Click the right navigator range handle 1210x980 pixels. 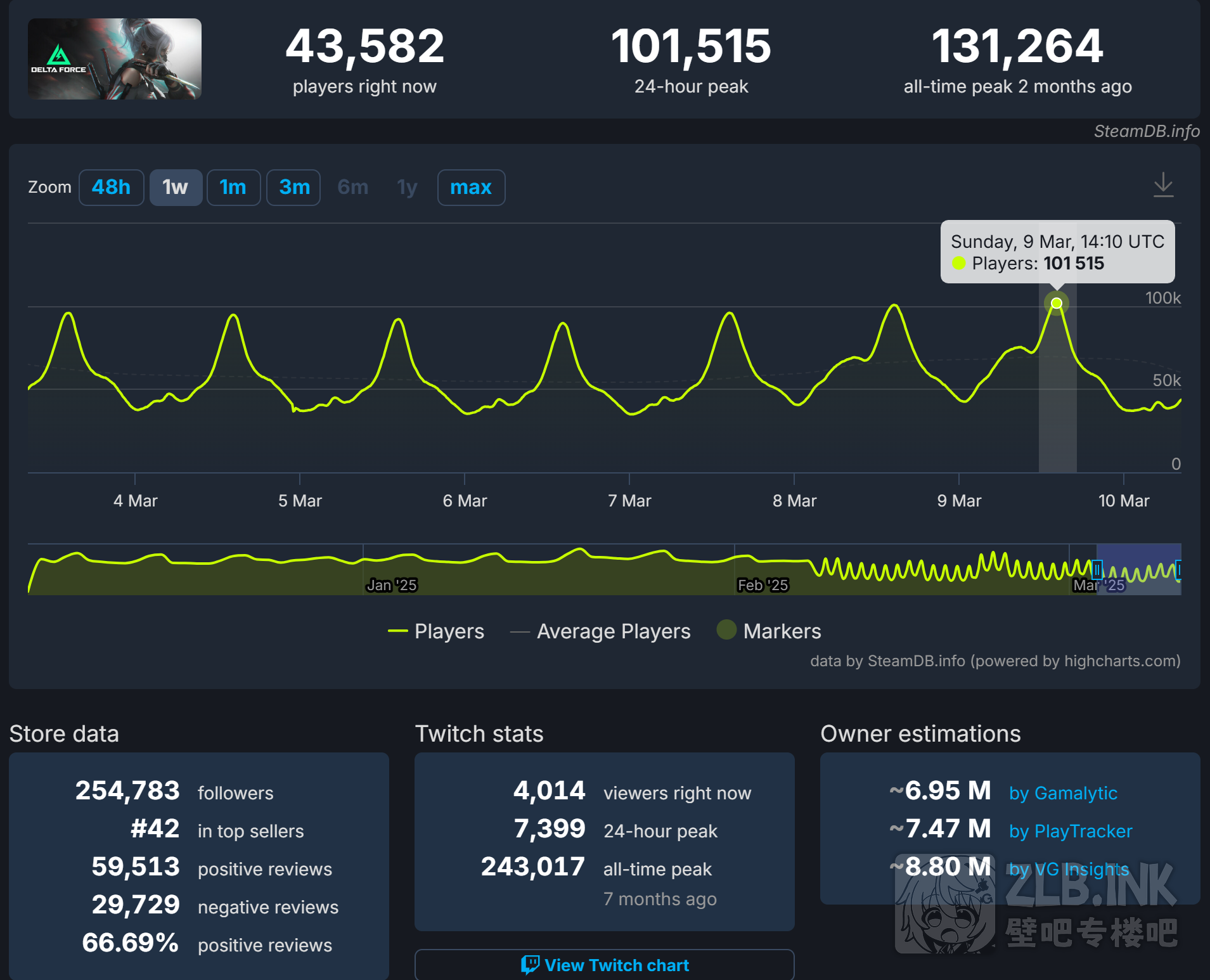1178,570
